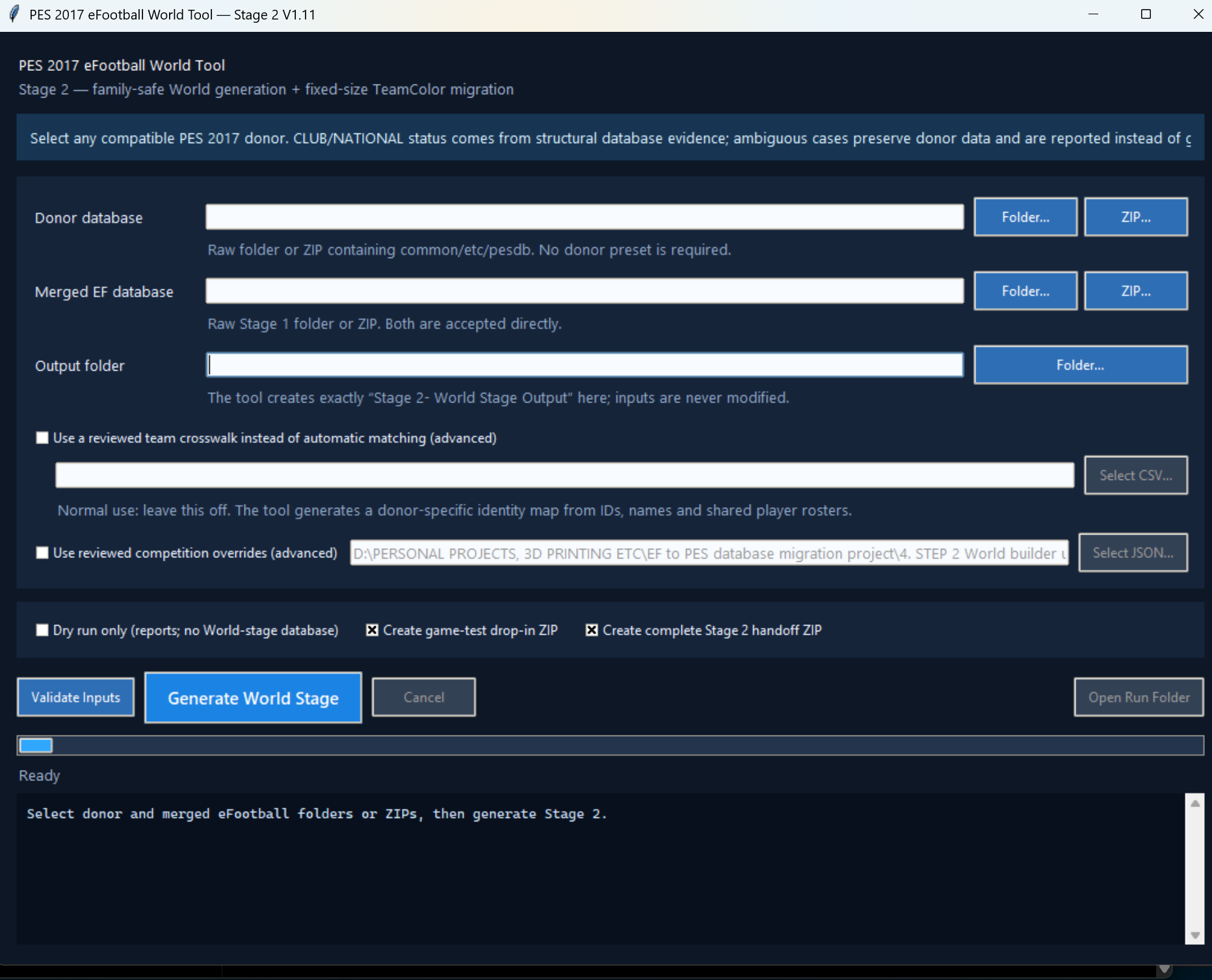Click the 'Merged EF database' label

[104, 292]
